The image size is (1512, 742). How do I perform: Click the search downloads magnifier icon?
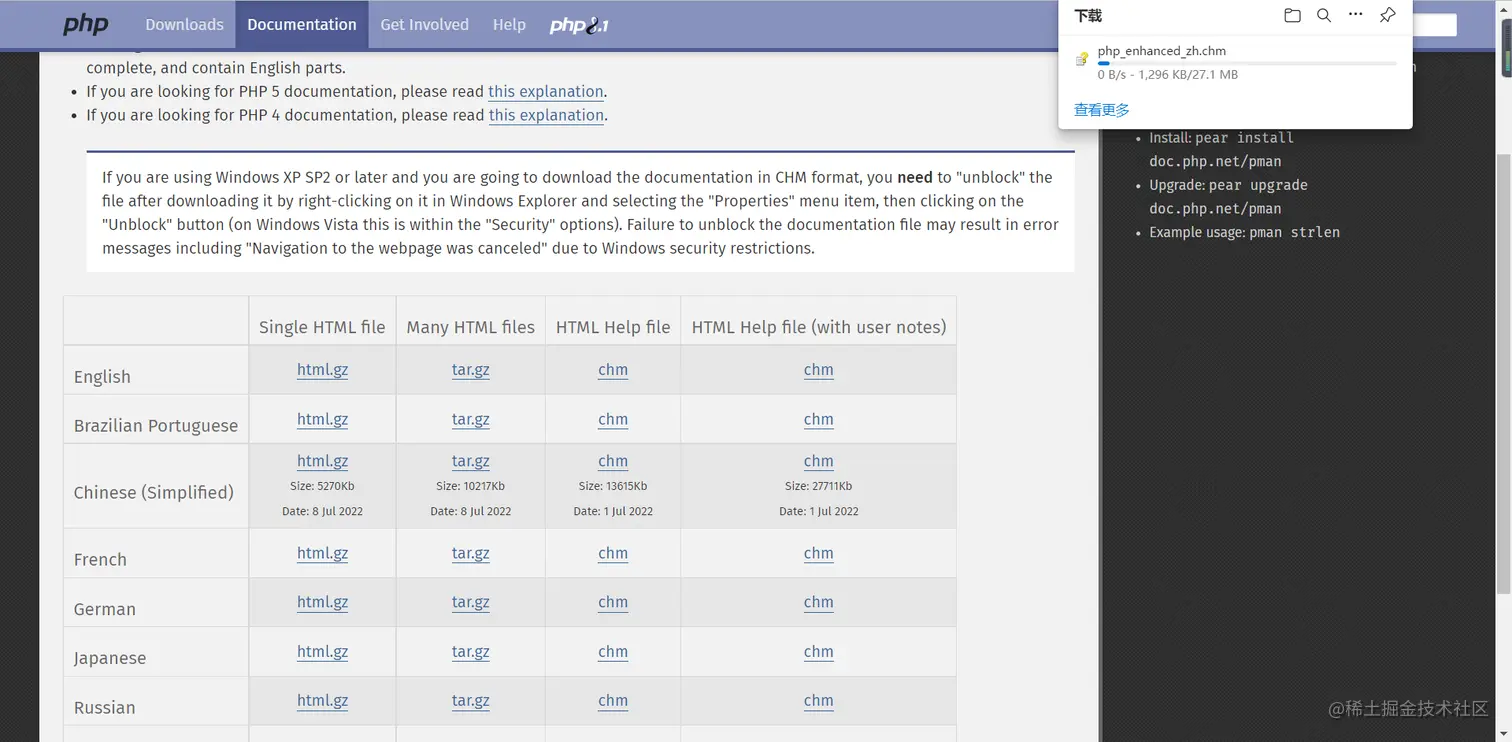(x=1324, y=15)
